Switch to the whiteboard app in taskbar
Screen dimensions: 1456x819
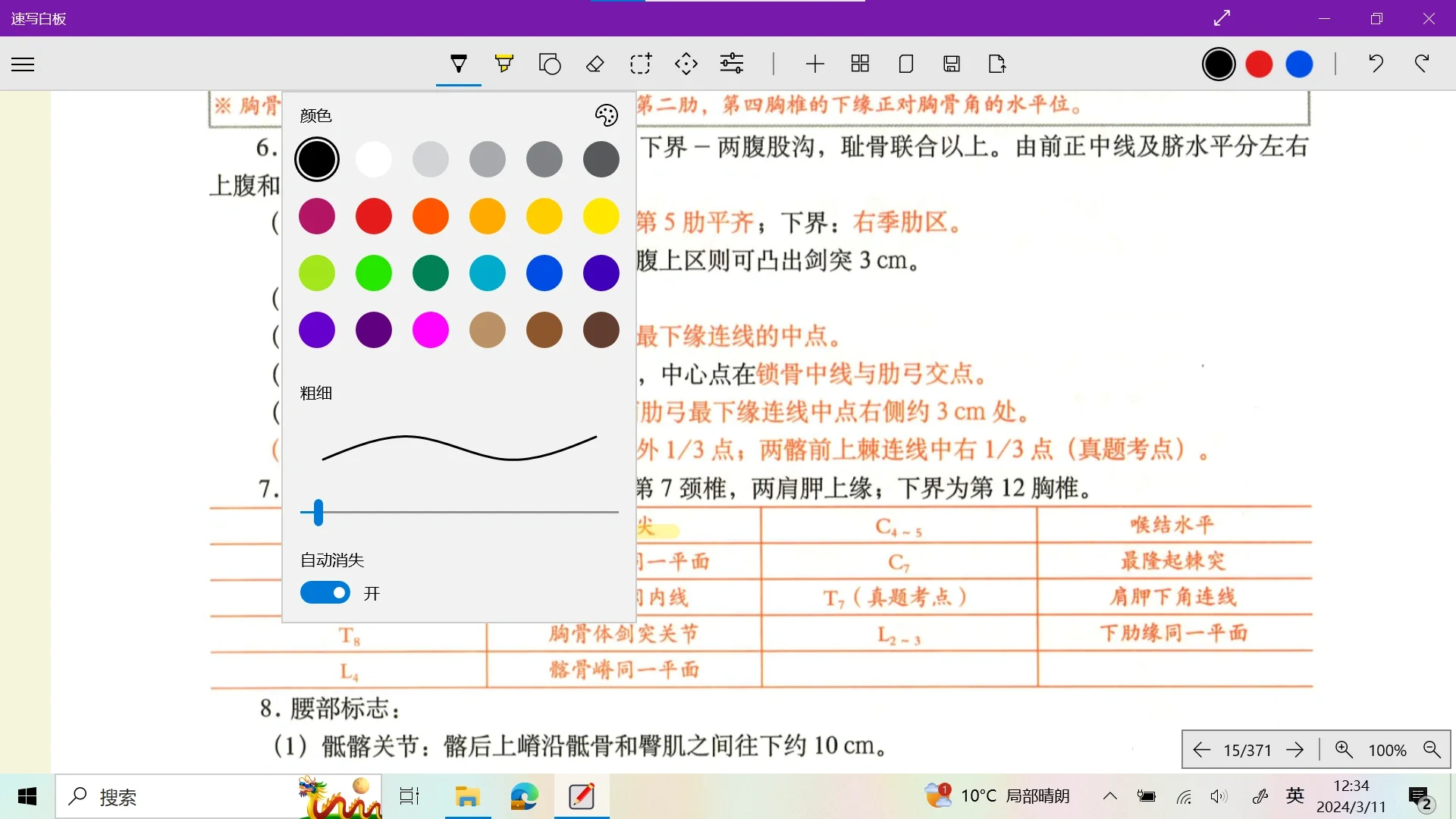point(581,796)
